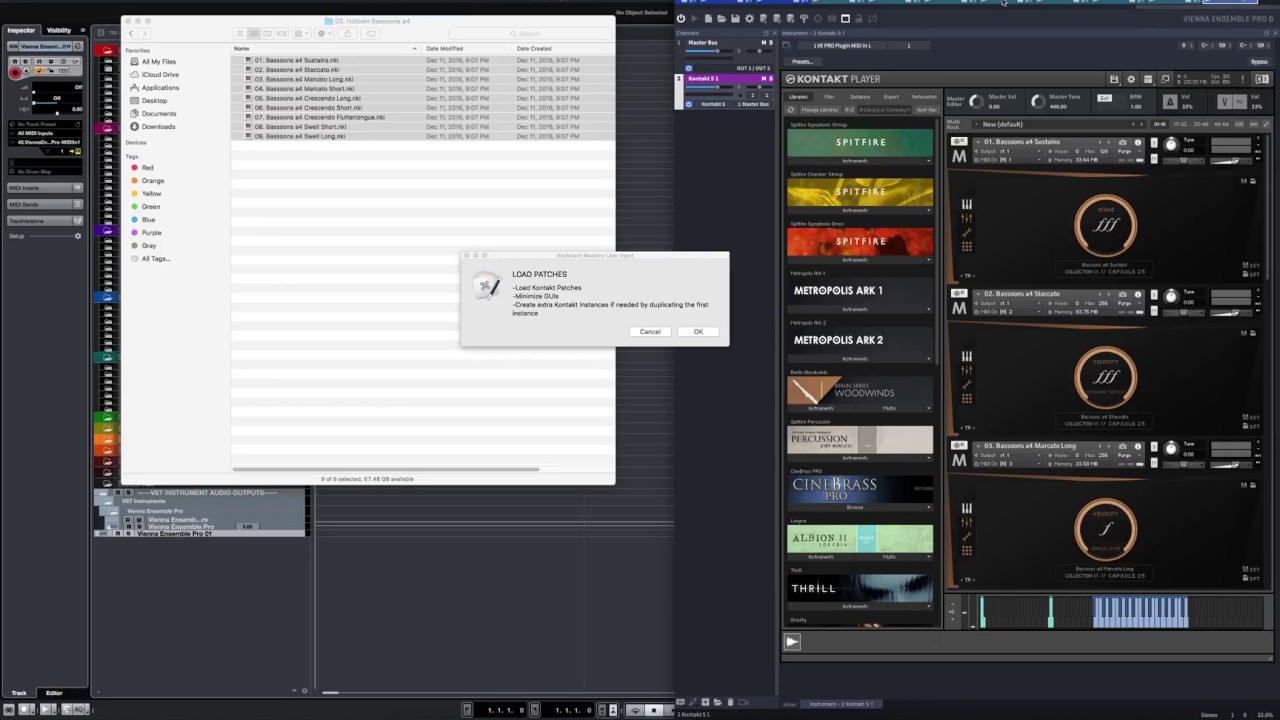Image resolution: width=1280 pixels, height=720 pixels.
Task: Mute the Master Bus channel
Action: pyautogui.click(x=763, y=43)
